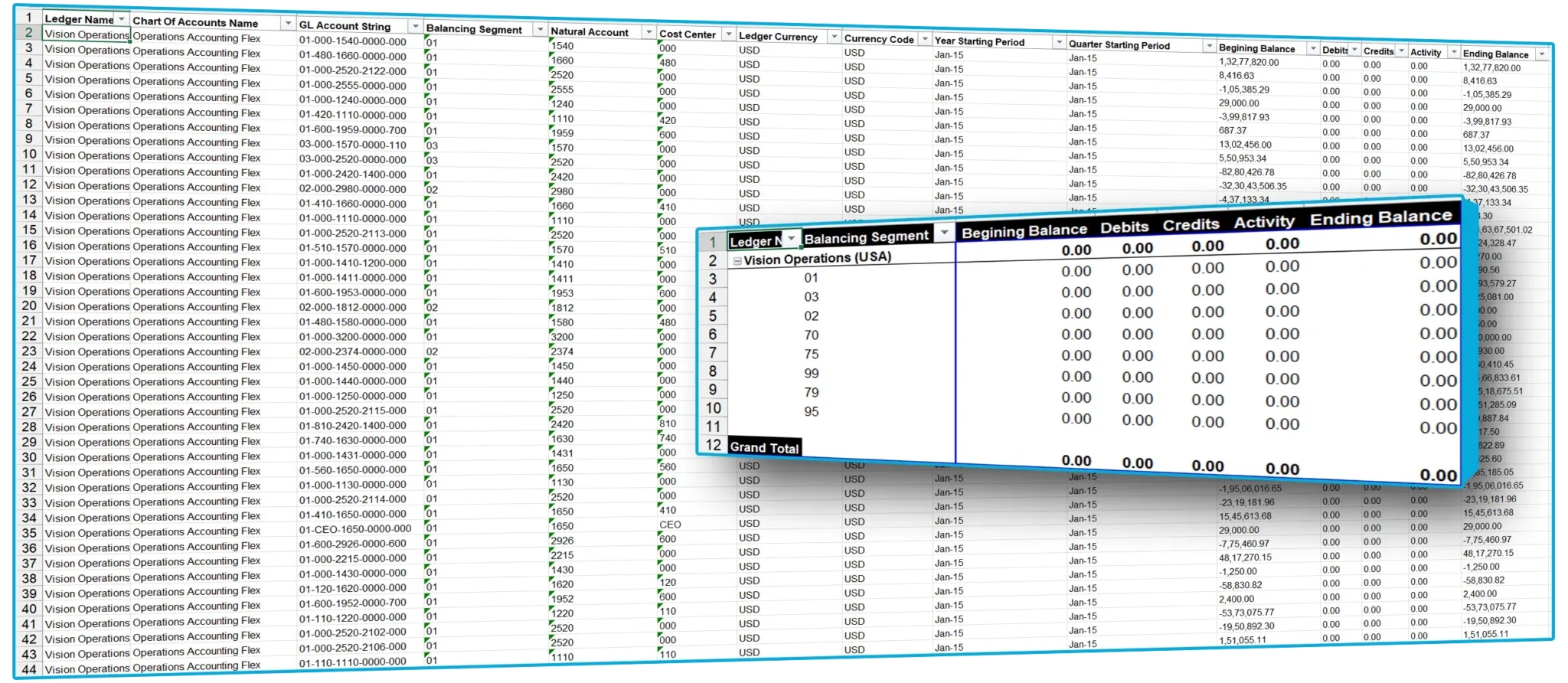Select row 44 header in the main sheet
This screenshot has height=683, width=1568.
(29, 668)
